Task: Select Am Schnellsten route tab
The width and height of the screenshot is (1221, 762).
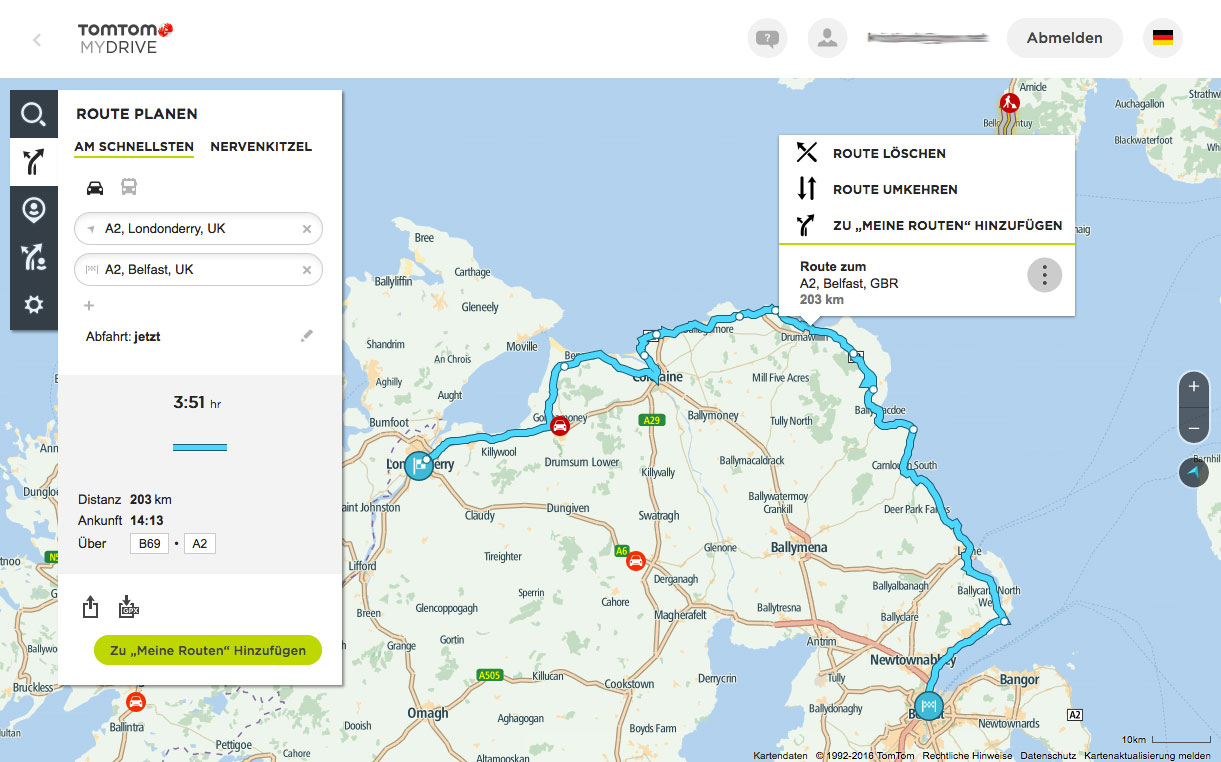Action: pyautogui.click(x=134, y=147)
